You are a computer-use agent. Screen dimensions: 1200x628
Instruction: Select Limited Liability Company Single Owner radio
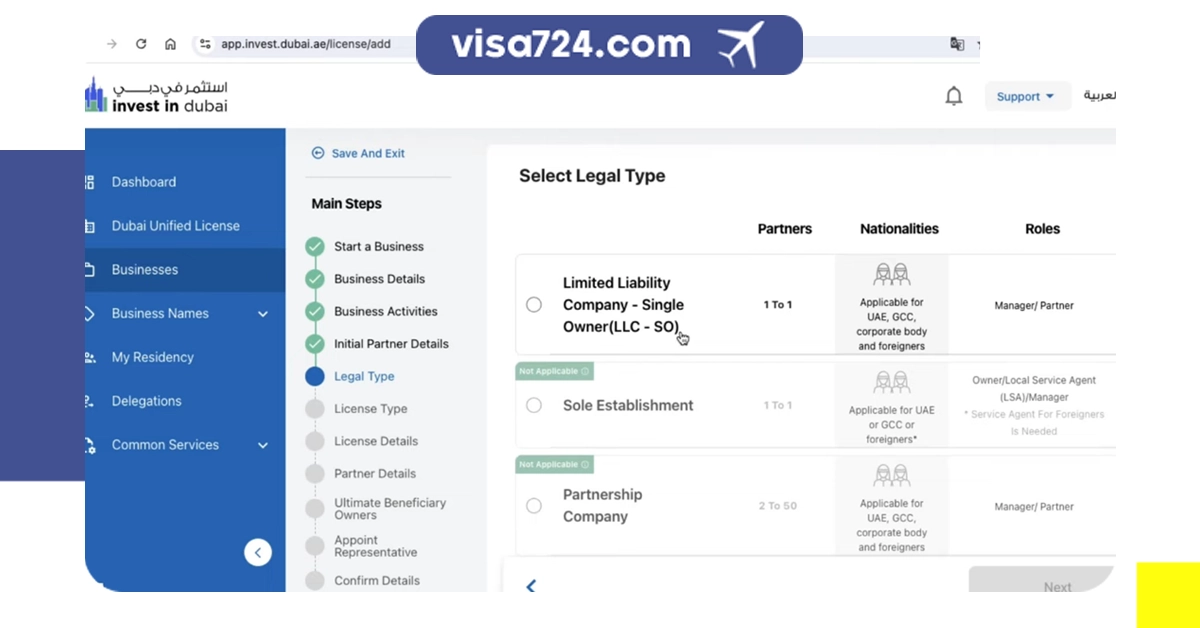[x=534, y=305]
